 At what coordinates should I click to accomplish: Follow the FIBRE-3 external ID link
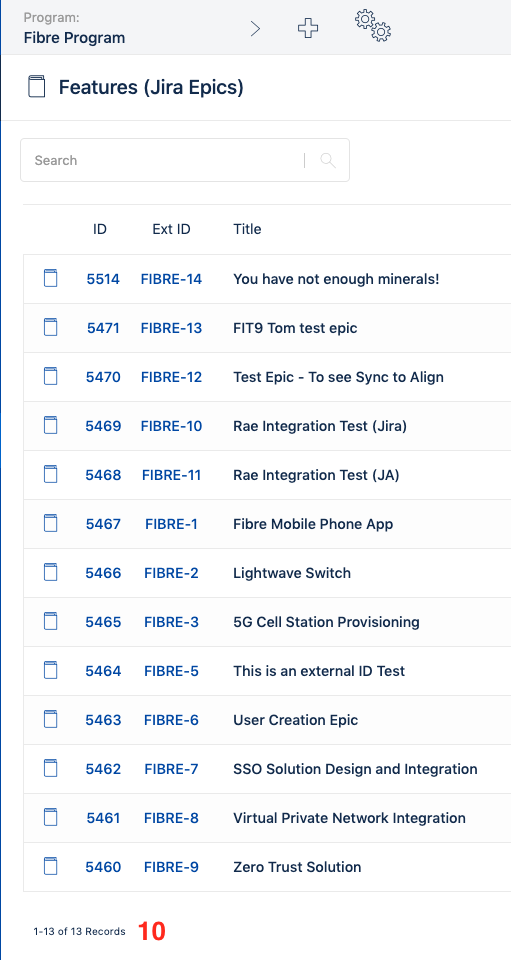(x=171, y=622)
